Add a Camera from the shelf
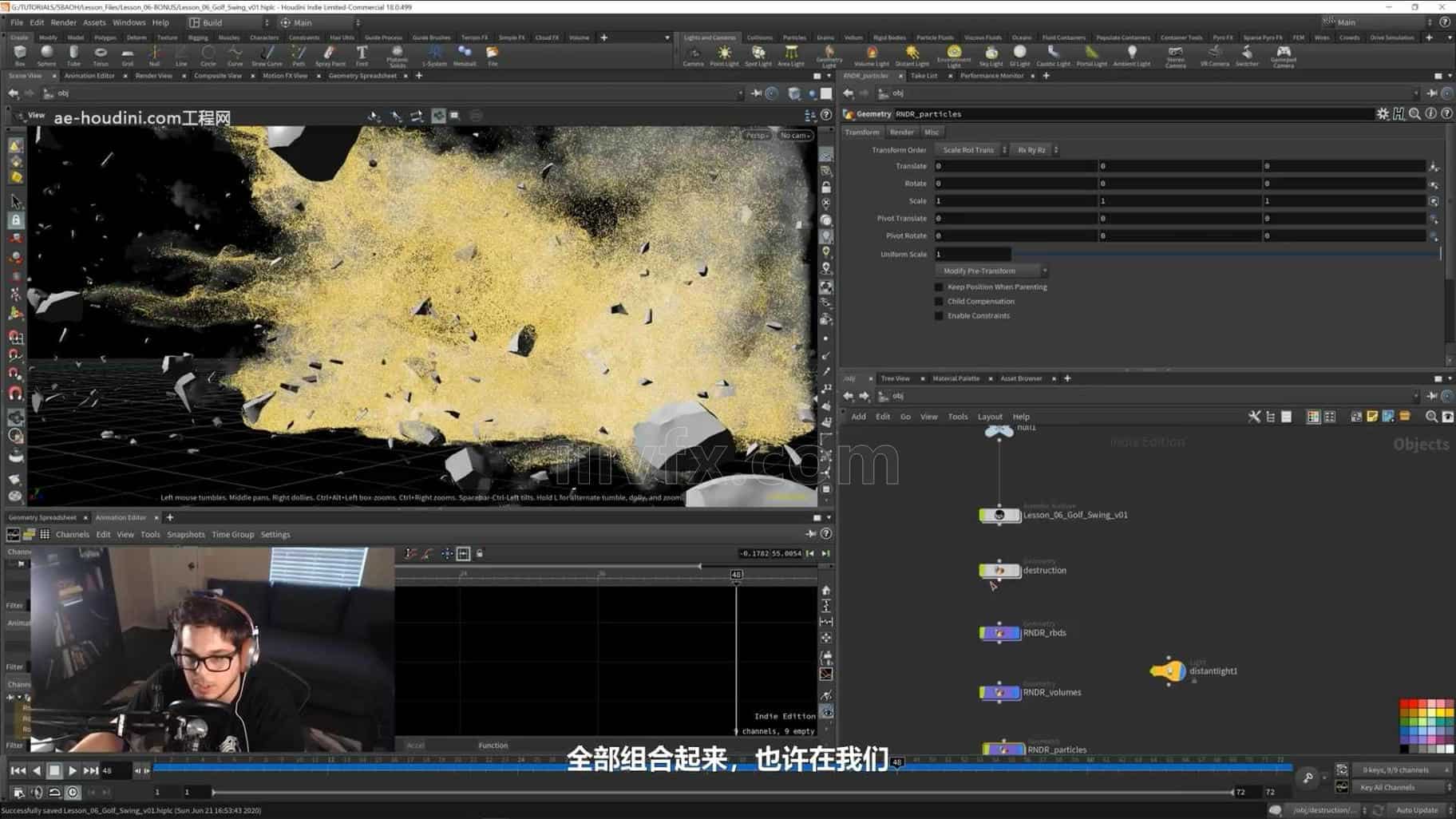 pos(693,54)
